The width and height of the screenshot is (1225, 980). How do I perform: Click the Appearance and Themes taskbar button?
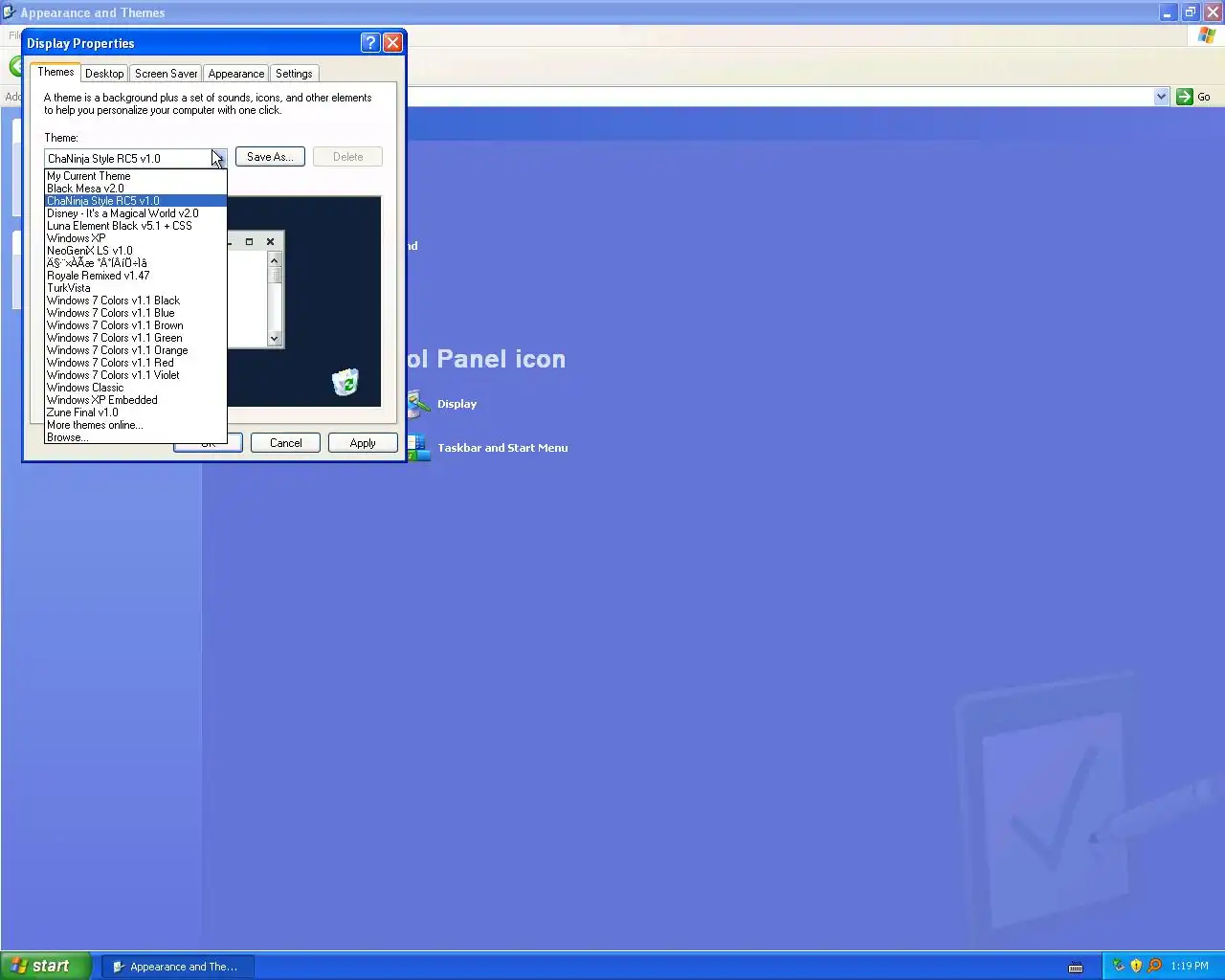pyautogui.click(x=177, y=967)
